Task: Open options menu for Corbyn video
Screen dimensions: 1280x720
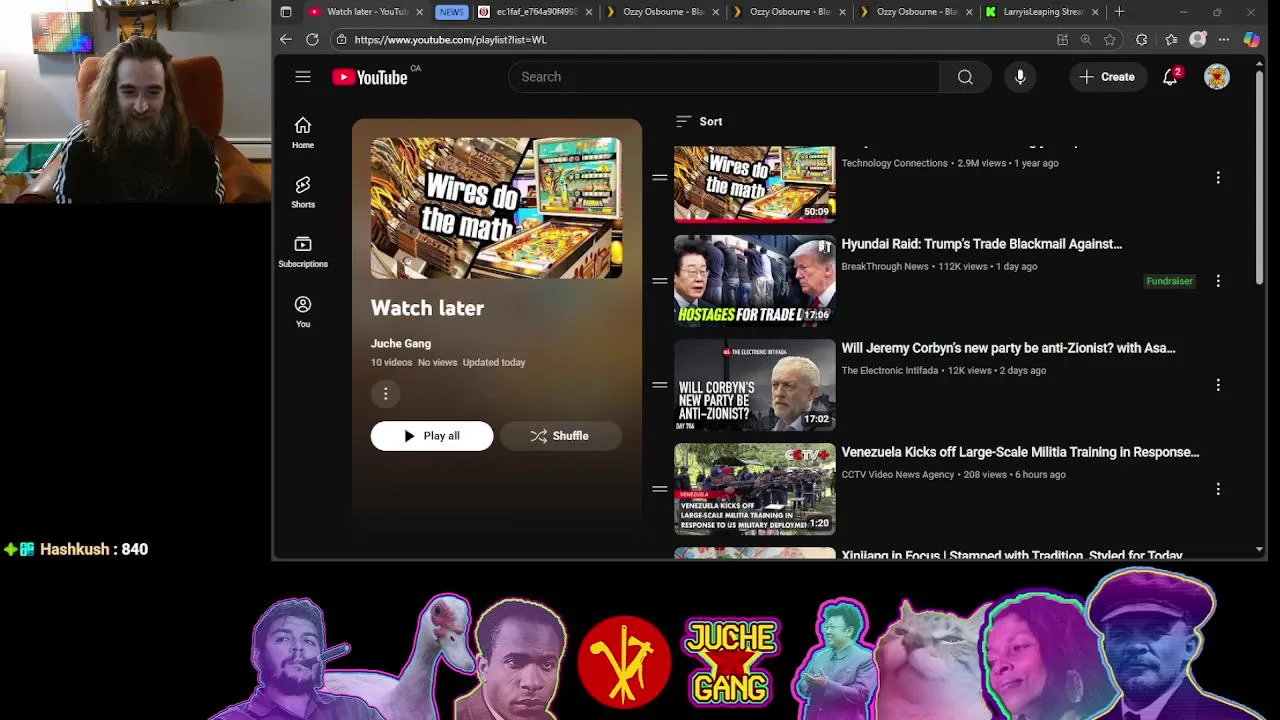Action: (1218, 385)
